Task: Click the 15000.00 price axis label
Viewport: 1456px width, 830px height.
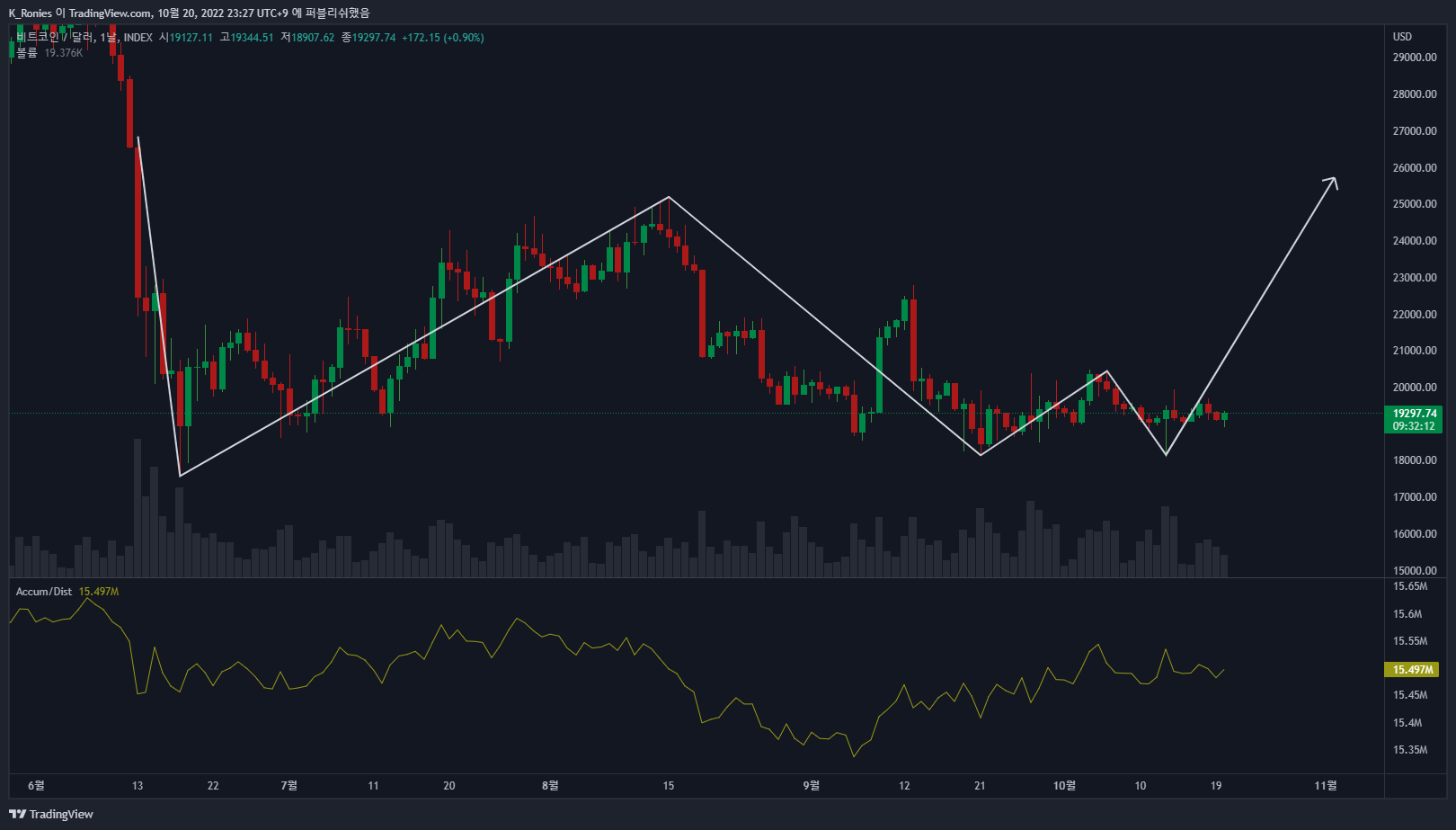Action: pos(1415,571)
